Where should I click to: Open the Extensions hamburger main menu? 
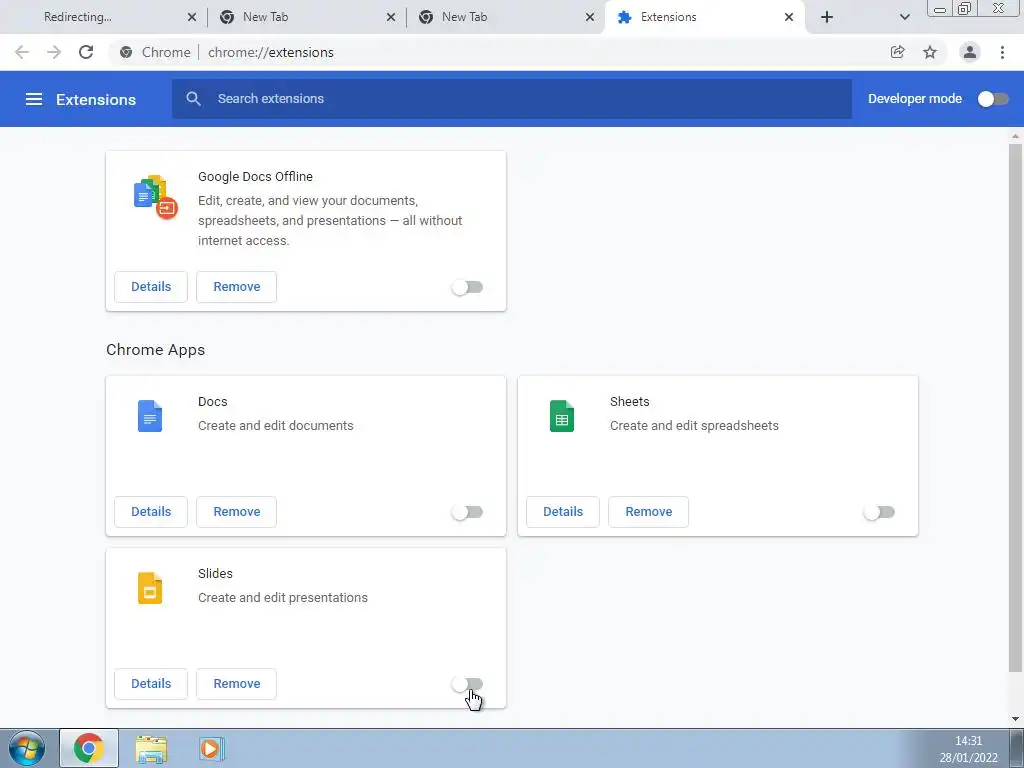tap(33, 99)
